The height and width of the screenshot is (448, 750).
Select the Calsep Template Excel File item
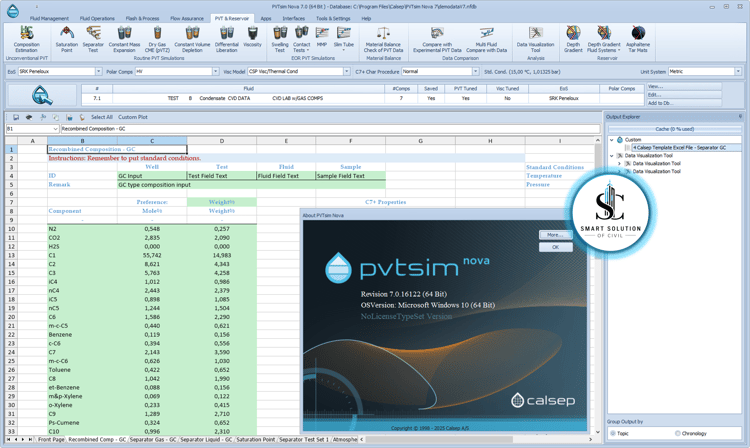click(679, 148)
